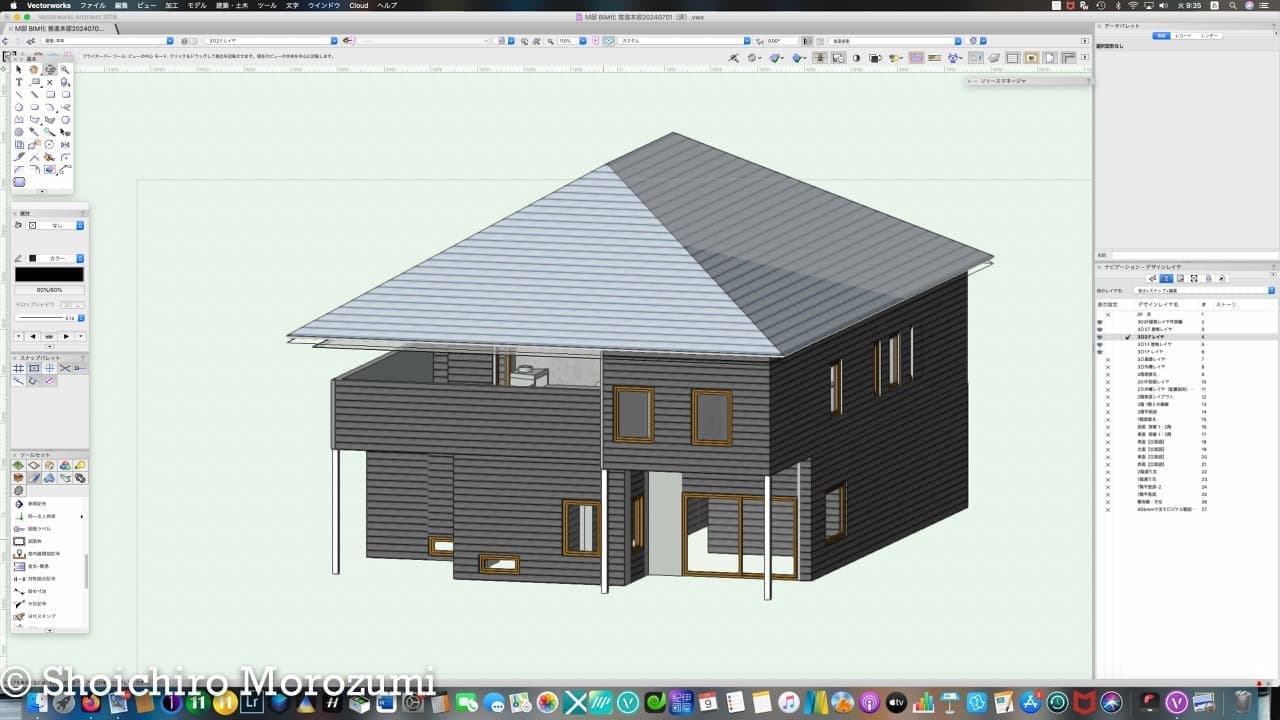Select the arrow Selection tool
Screen dimensions: 1280x720
coord(19,70)
